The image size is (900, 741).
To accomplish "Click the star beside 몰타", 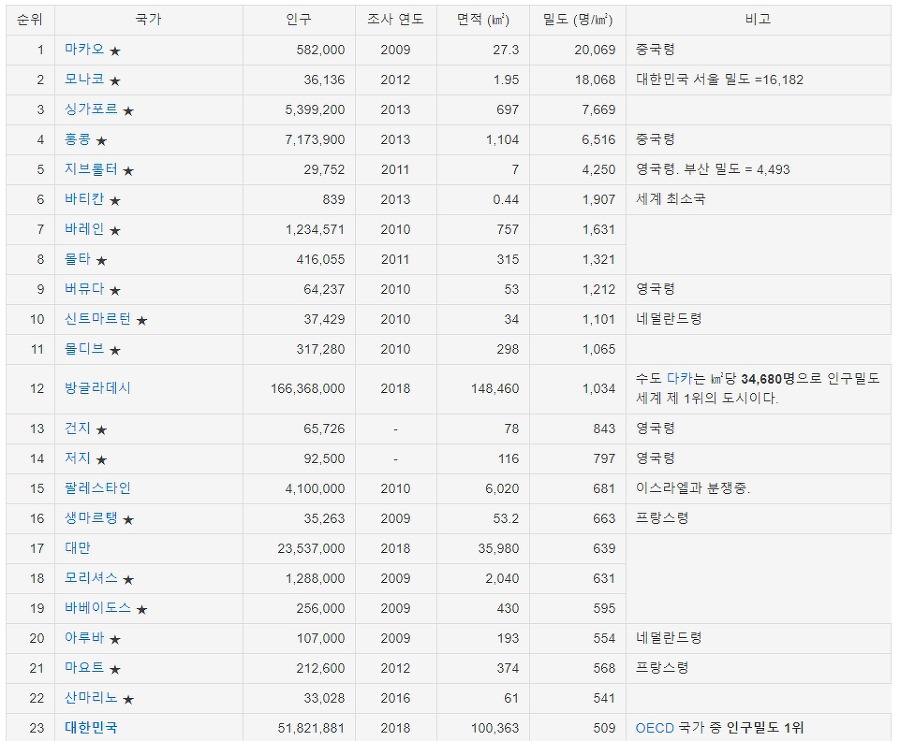I will pos(102,261).
